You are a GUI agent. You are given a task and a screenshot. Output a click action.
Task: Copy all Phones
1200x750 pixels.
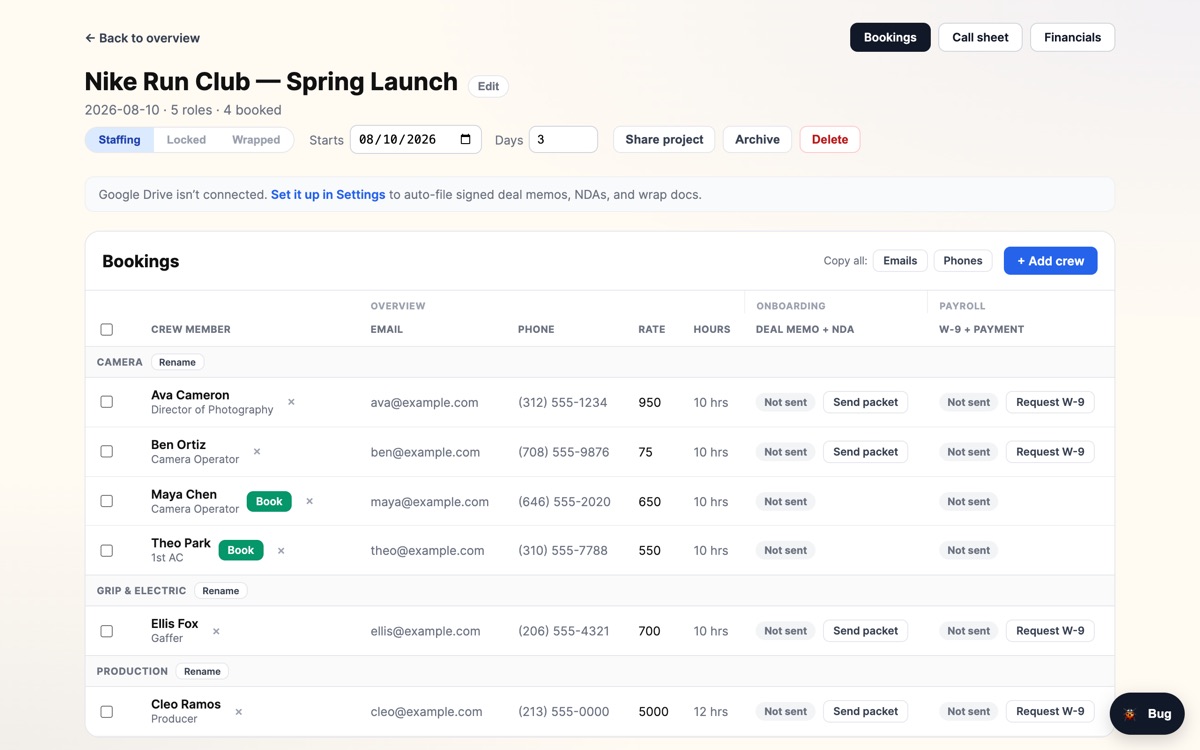[963, 260]
